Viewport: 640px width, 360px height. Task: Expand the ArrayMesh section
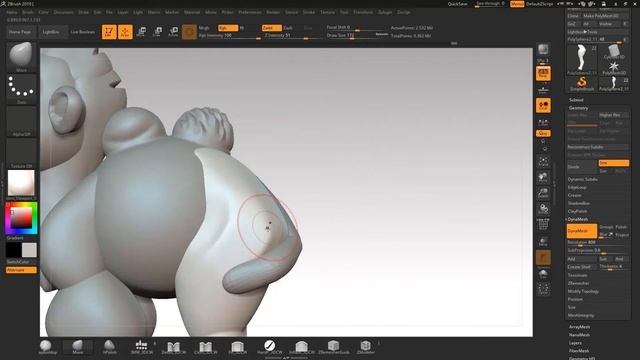[x=579, y=327]
